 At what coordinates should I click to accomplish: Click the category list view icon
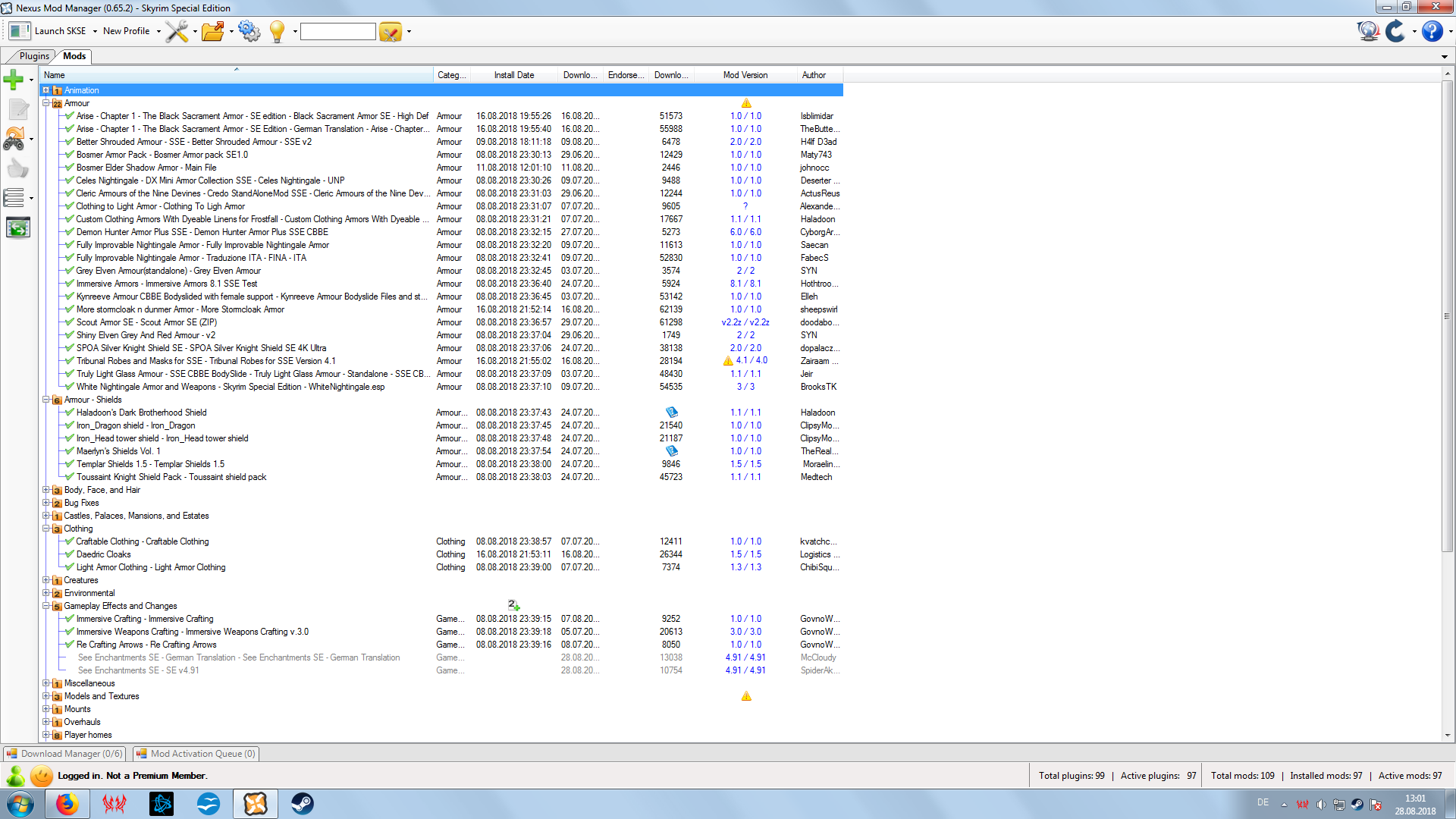(x=14, y=198)
